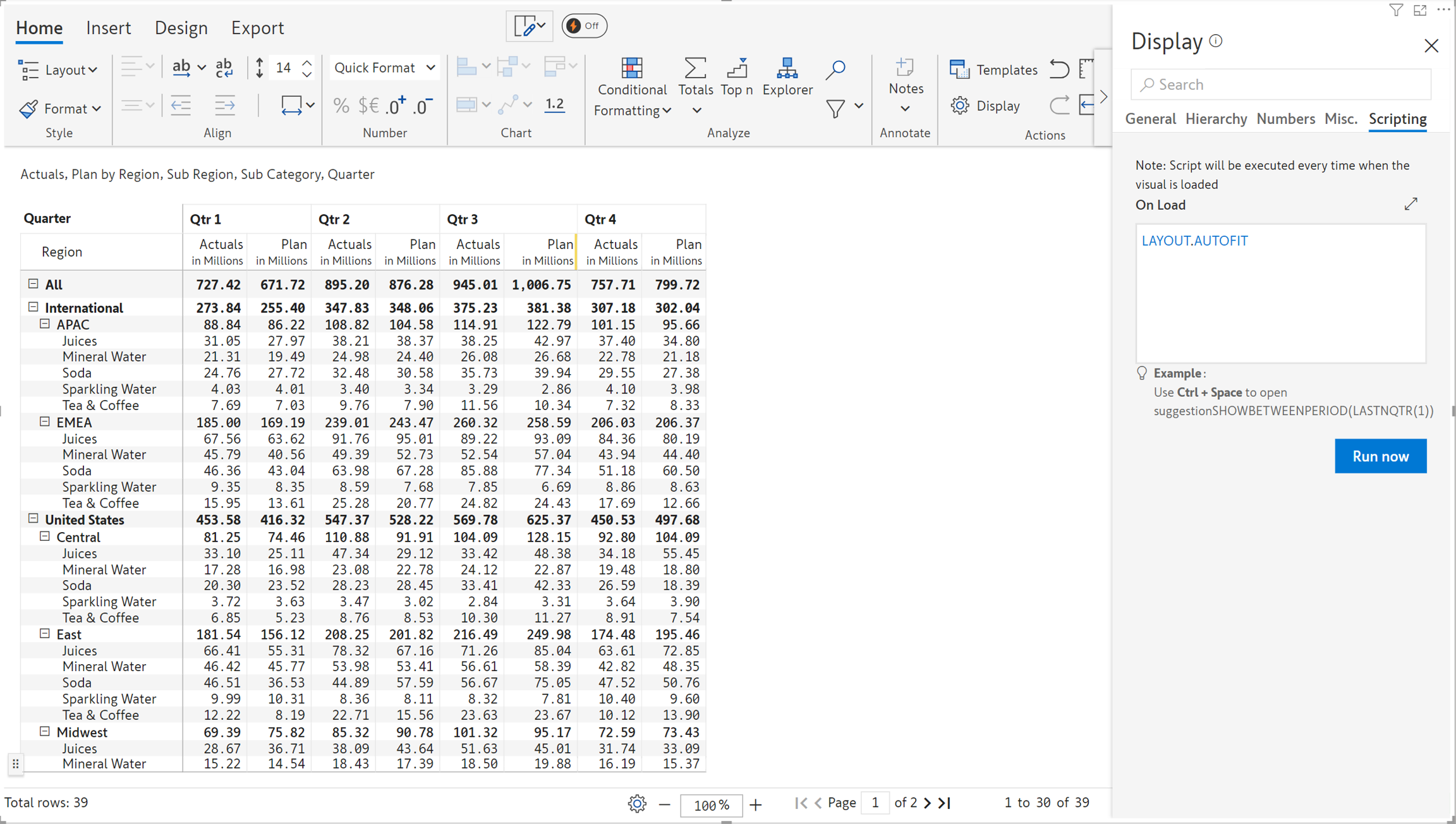Click the percent number format icon

click(341, 106)
